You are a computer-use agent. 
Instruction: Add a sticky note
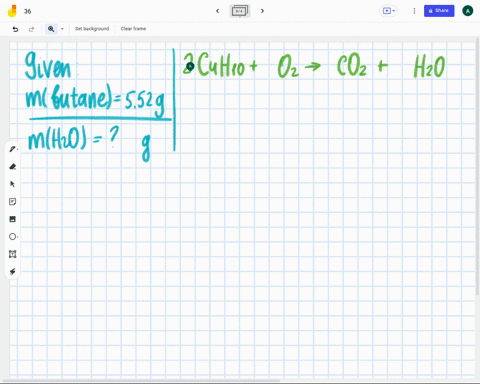tap(13, 202)
